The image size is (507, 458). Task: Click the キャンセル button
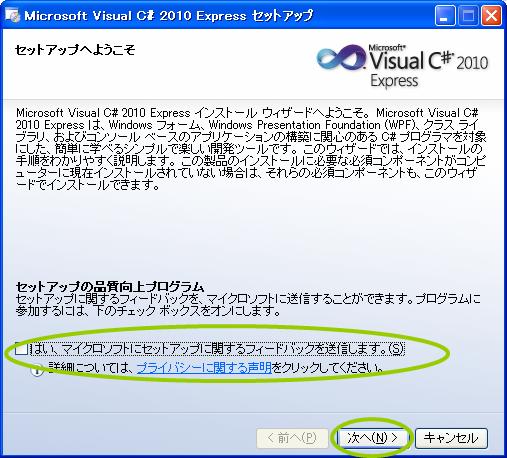coord(451,438)
